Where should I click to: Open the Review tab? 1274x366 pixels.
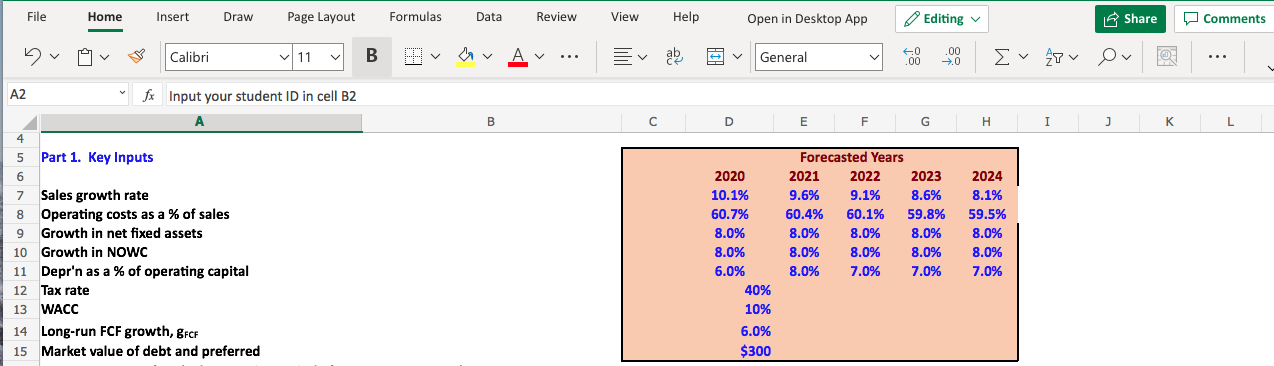556,17
